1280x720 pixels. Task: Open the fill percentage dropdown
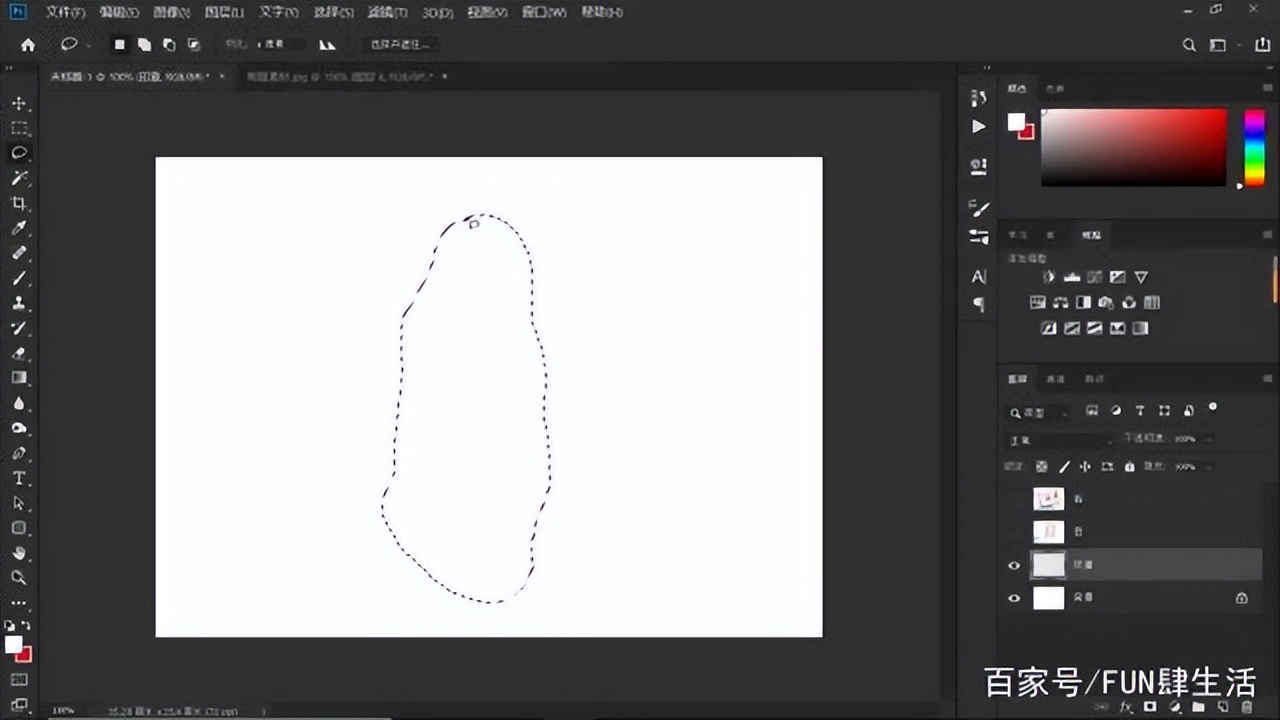(1205, 466)
